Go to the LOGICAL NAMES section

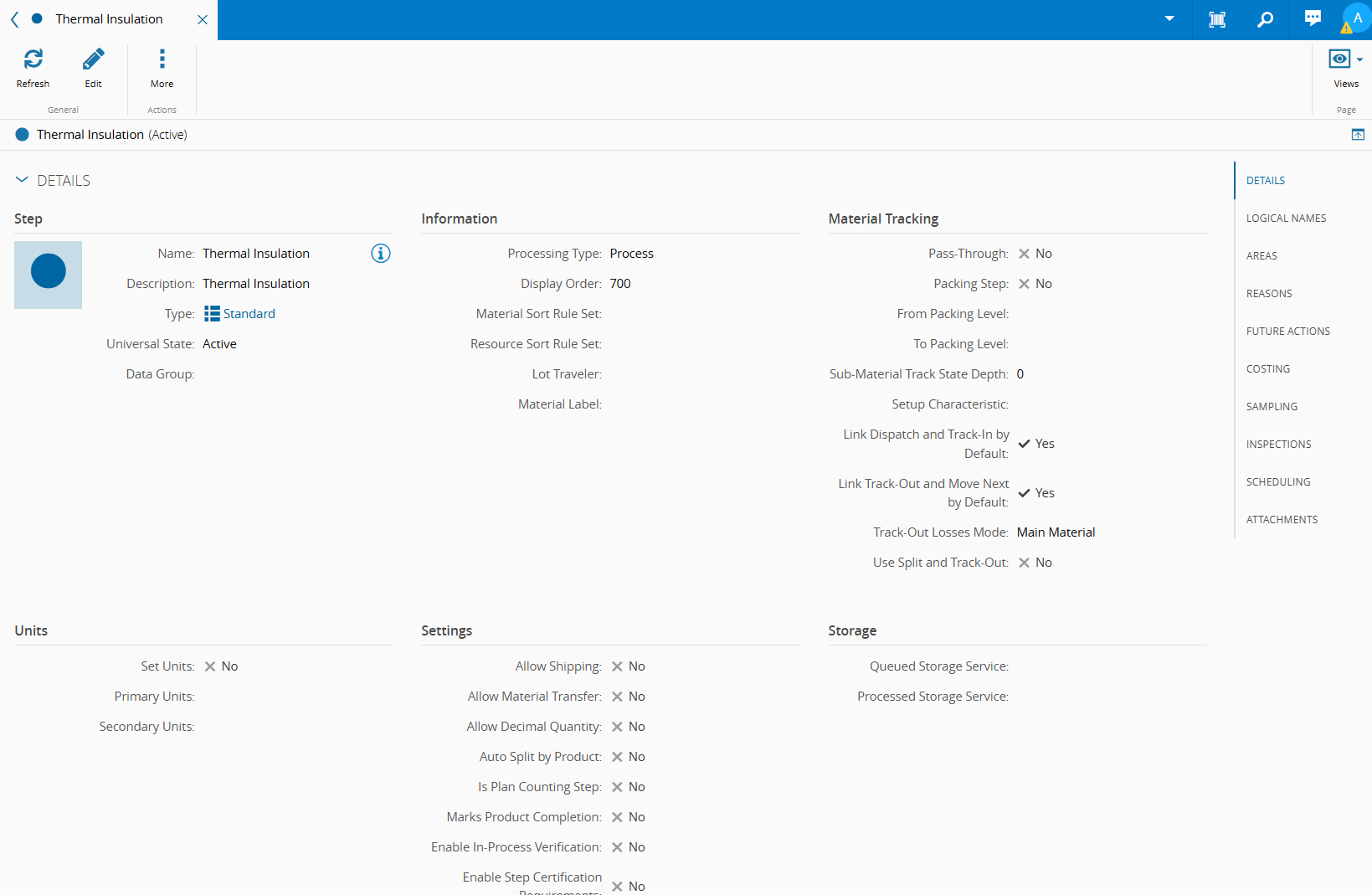pos(1286,219)
